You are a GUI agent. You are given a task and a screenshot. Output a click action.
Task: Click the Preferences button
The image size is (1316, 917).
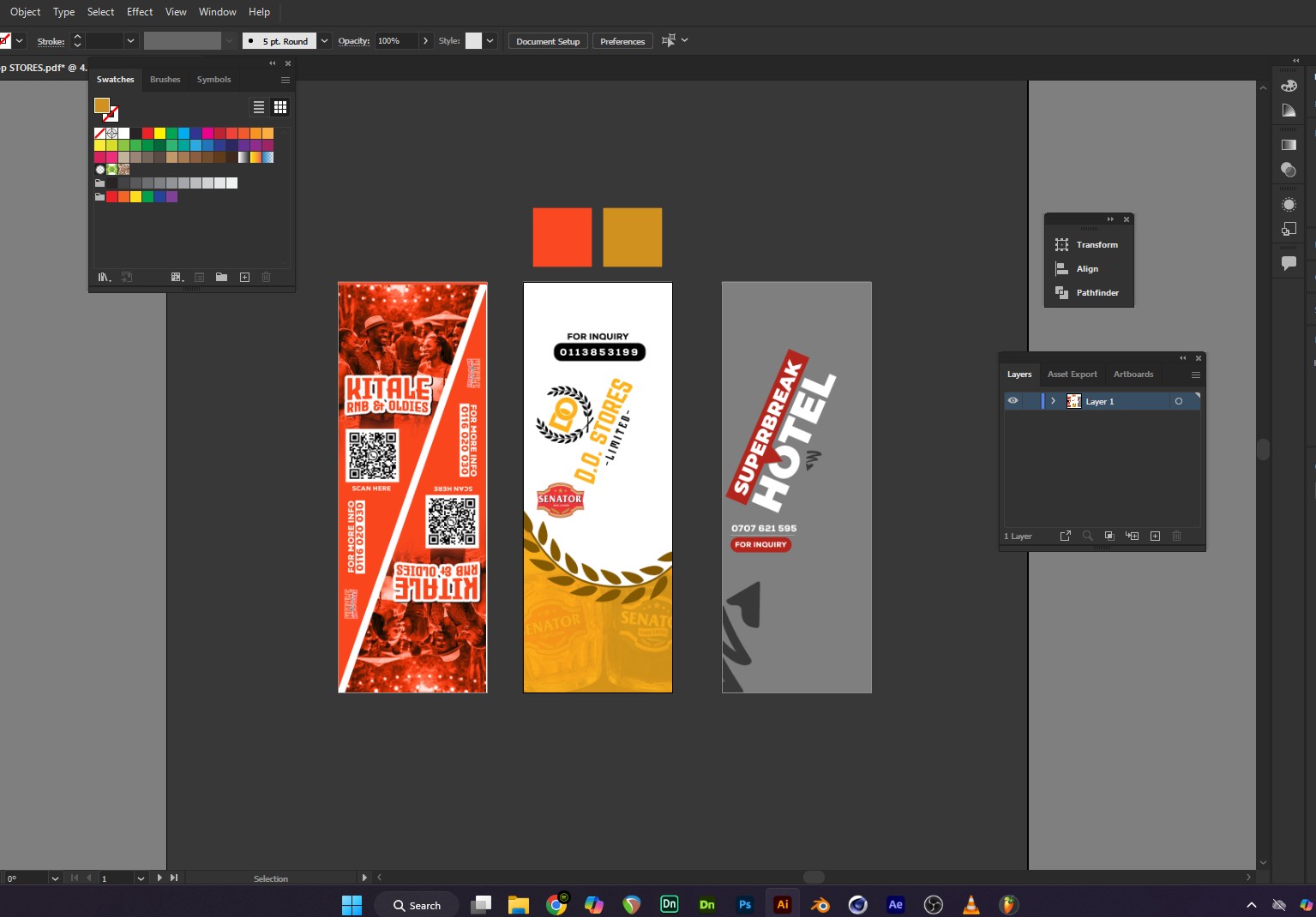pyautogui.click(x=622, y=41)
